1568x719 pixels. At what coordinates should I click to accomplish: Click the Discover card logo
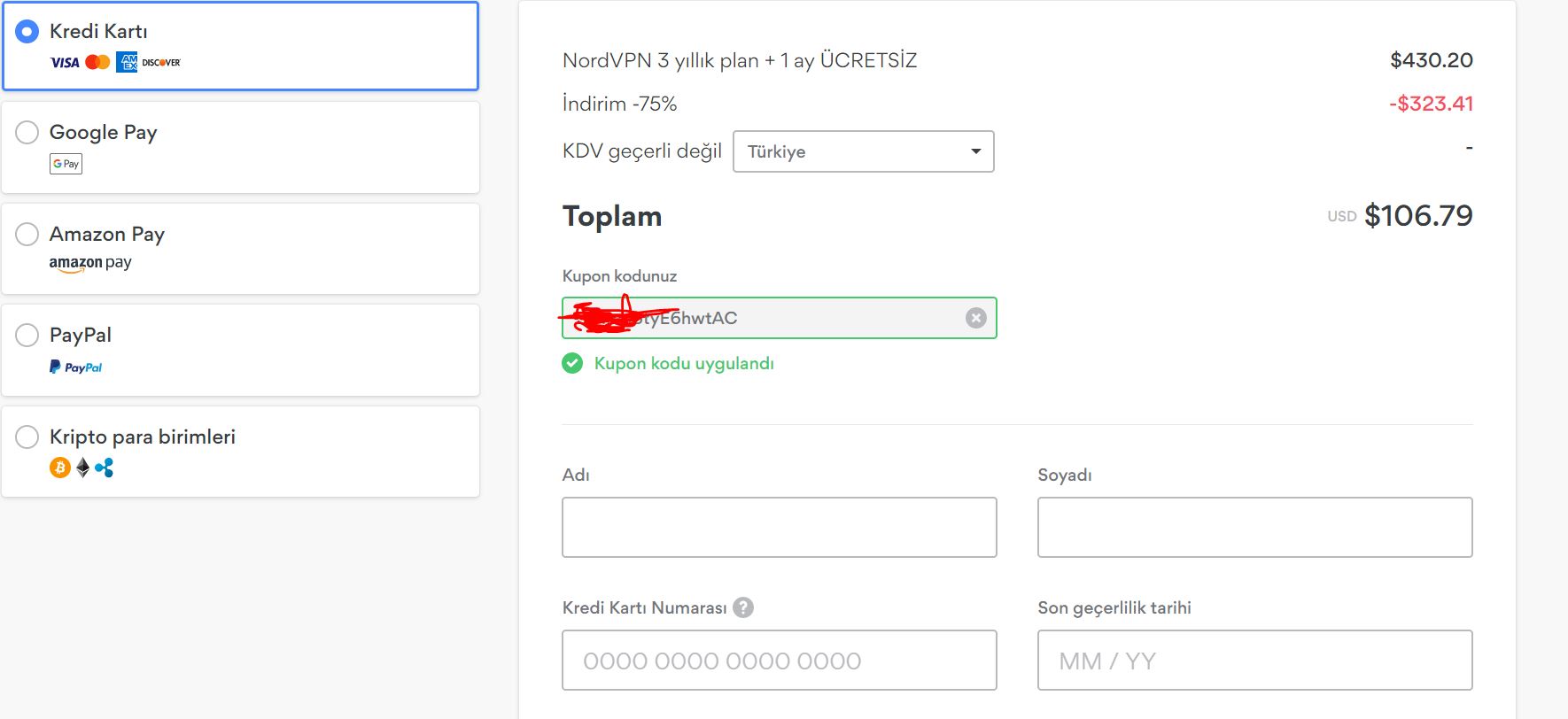click(x=161, y=63)
